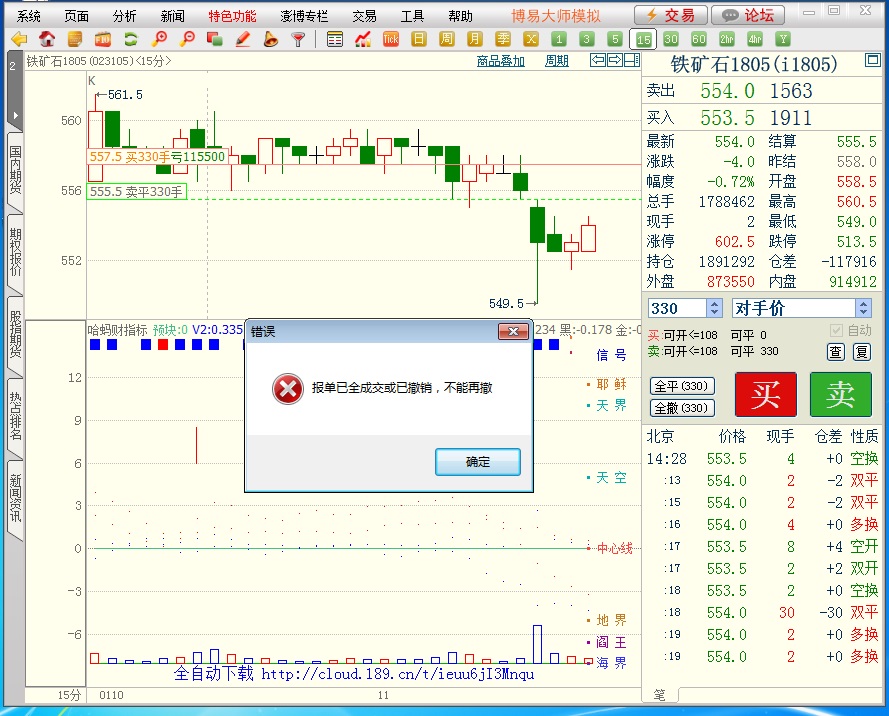Click the red 买 buy button
This screenshot has height=716, width=889.
[x=765, y=394]
